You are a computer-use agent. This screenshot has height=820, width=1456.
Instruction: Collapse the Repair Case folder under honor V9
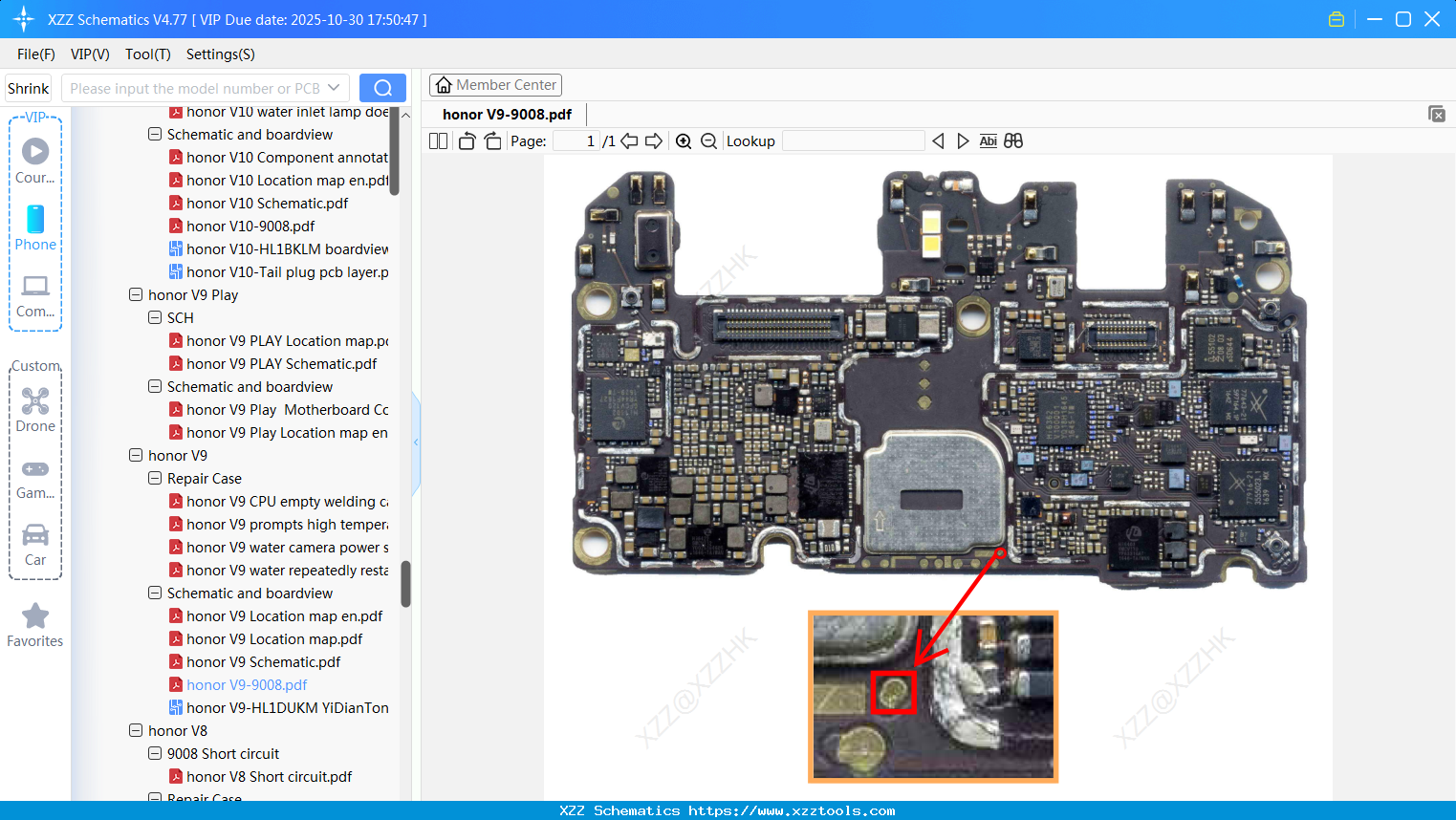tap(155, 479)
